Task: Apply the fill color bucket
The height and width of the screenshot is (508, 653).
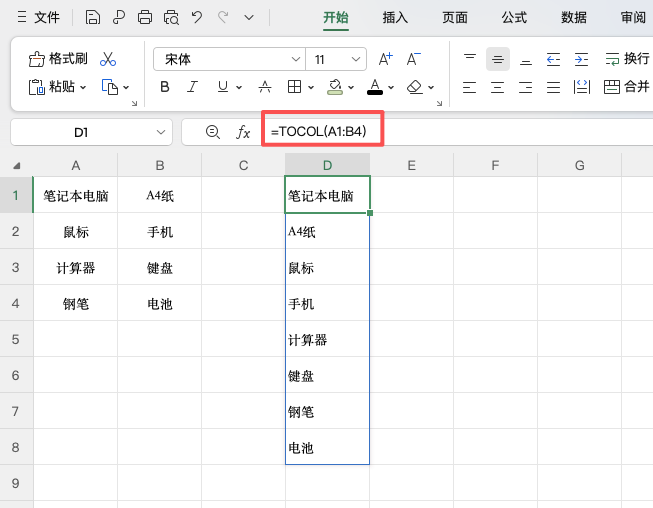Action: (335, 87)
